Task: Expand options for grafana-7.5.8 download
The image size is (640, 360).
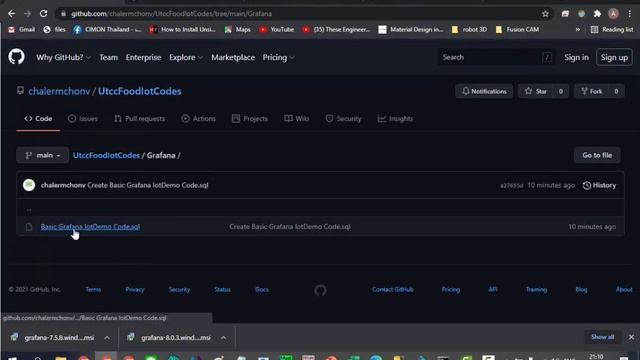Action: tap(107, 338)
